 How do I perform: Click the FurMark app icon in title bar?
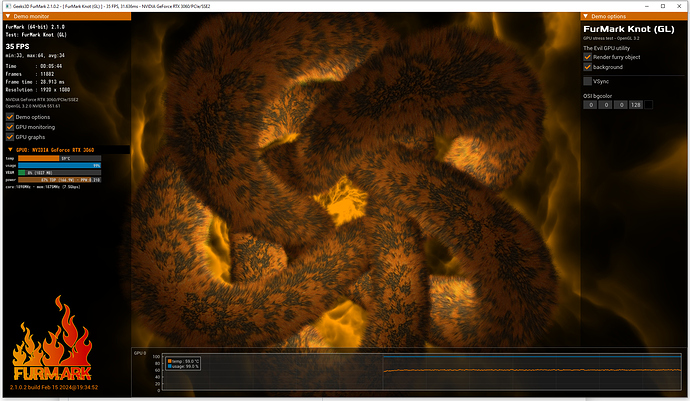coord(8,6)
